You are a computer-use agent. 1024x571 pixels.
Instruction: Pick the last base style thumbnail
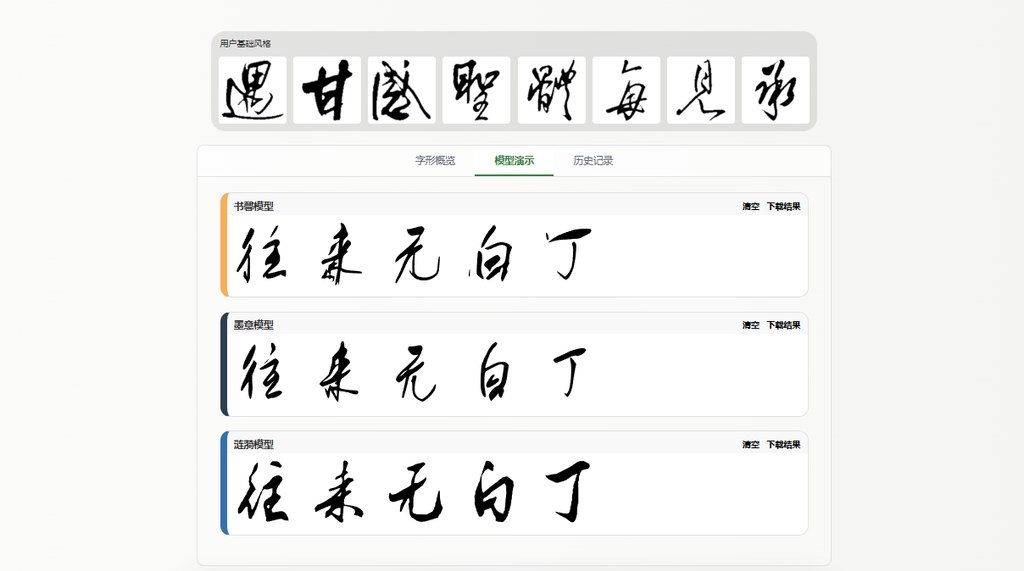point(776,90)
